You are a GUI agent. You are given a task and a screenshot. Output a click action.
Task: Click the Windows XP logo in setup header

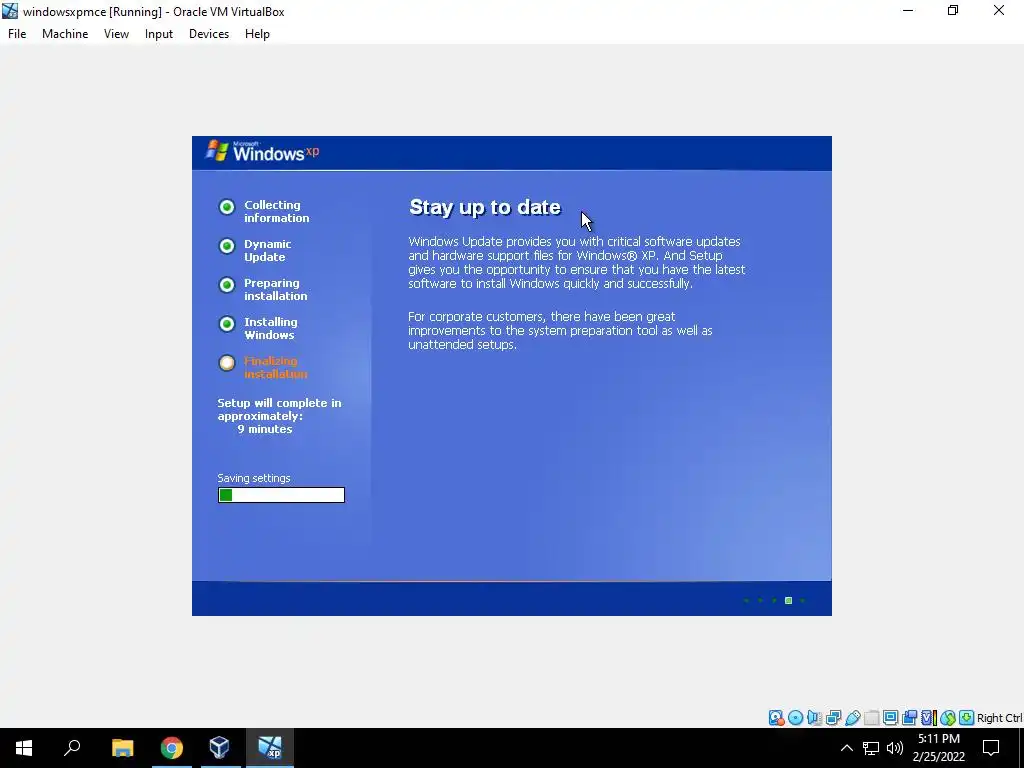pos(263,152)
